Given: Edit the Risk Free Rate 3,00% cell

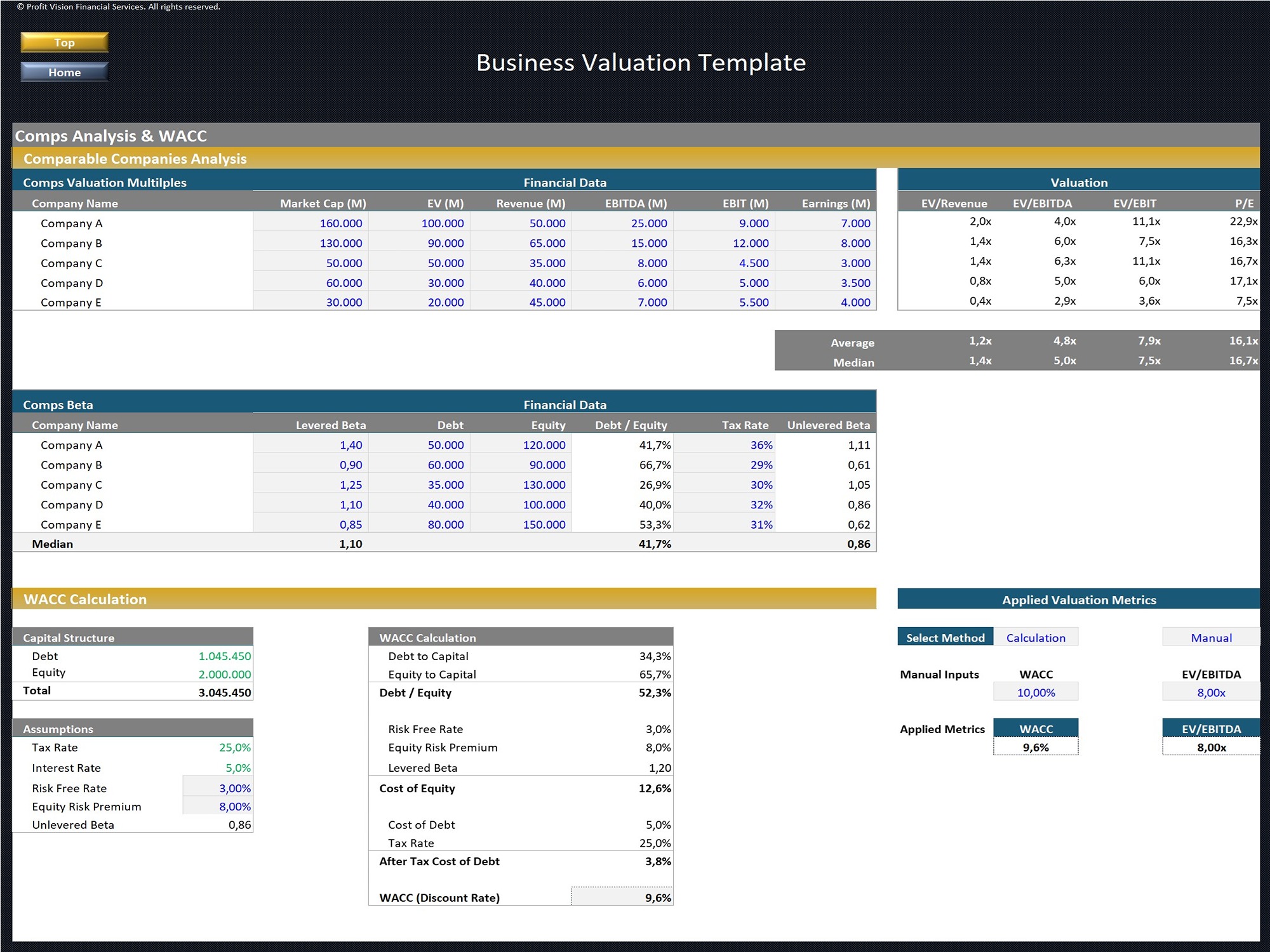Looking at the screenshot, I should pos(218,788).
